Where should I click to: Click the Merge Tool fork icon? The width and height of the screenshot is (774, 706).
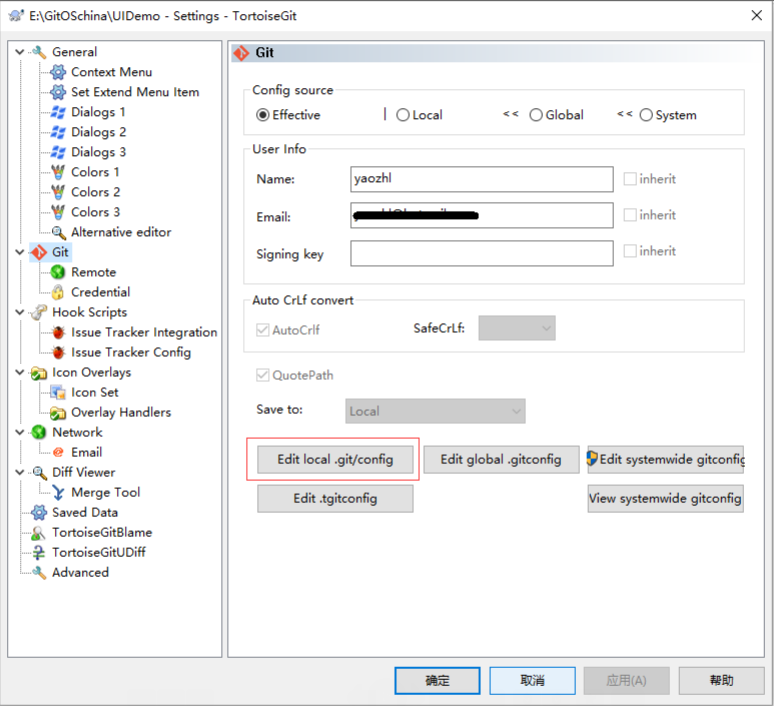click(58, 493)
